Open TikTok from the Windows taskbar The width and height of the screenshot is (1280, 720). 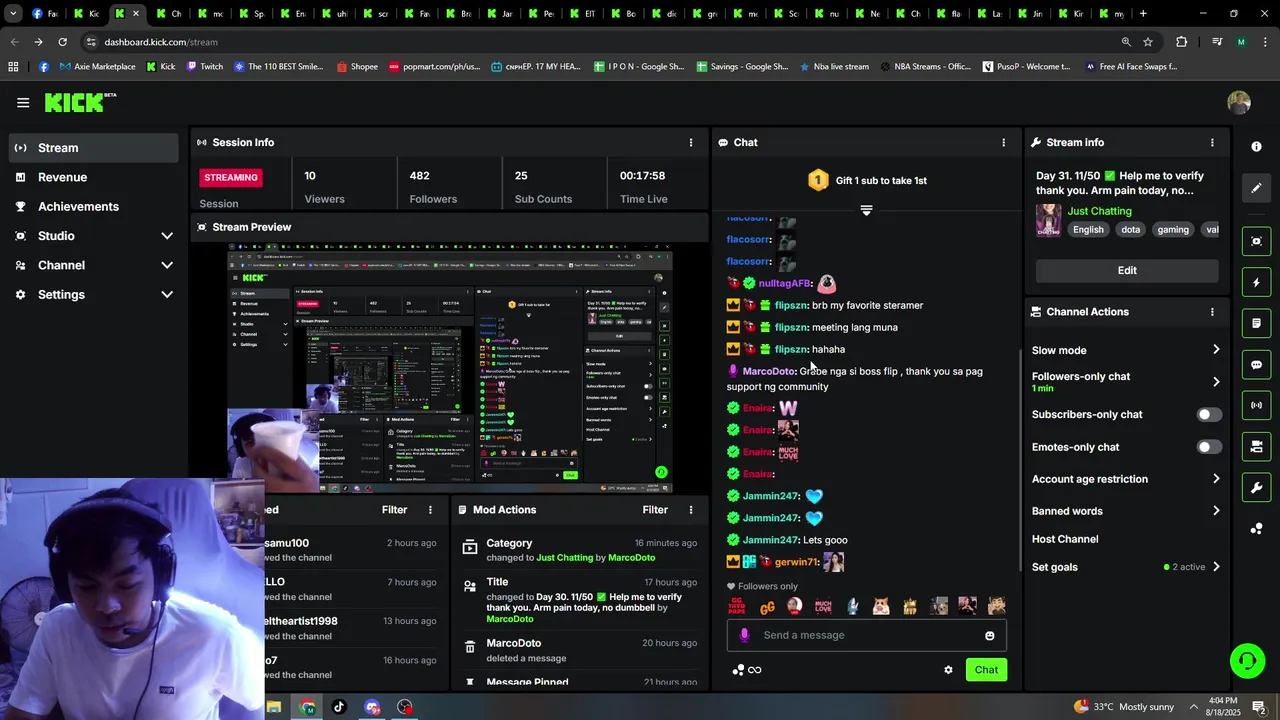point(339,707)
